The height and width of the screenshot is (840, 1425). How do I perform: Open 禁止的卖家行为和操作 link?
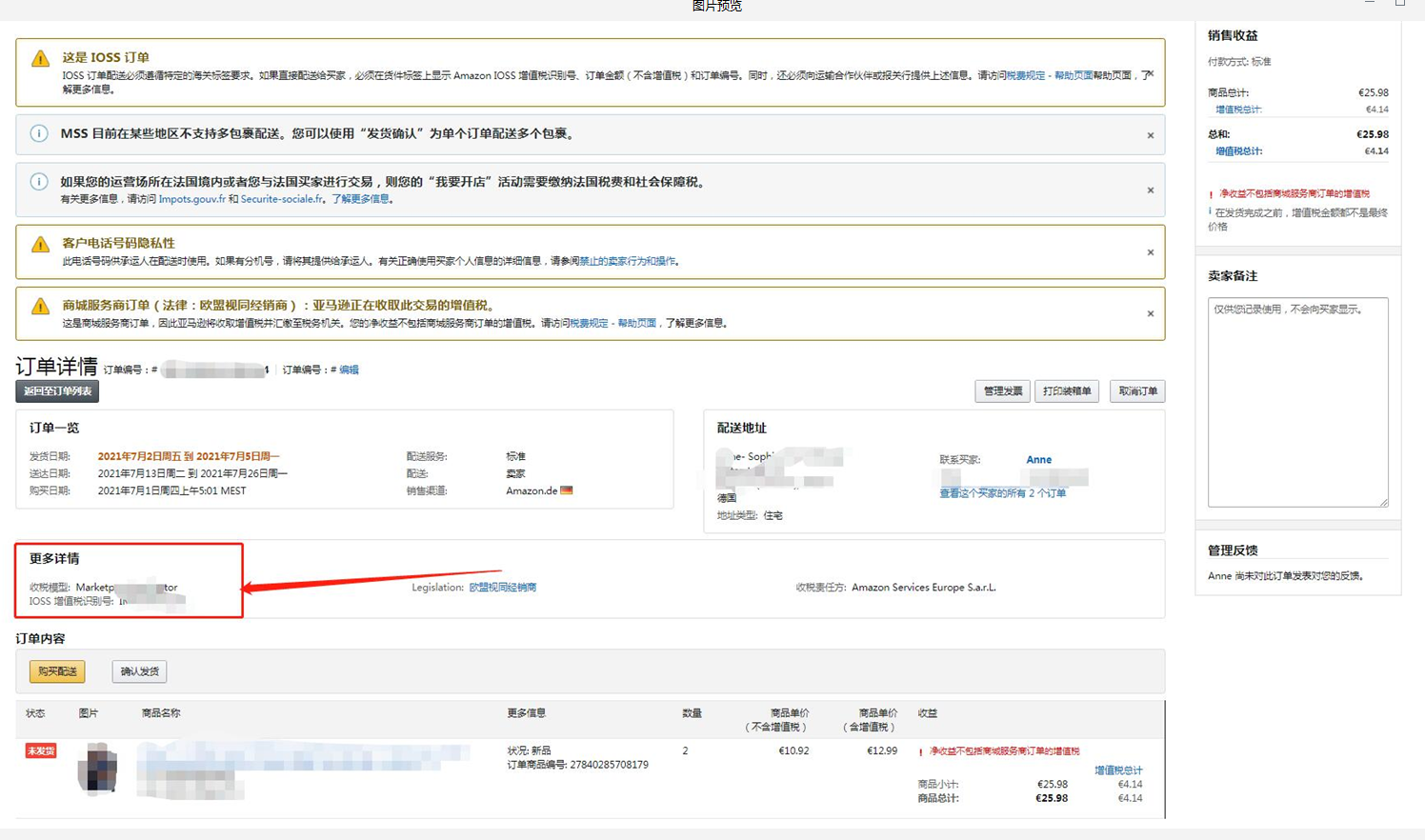click(x=628, y=261)
